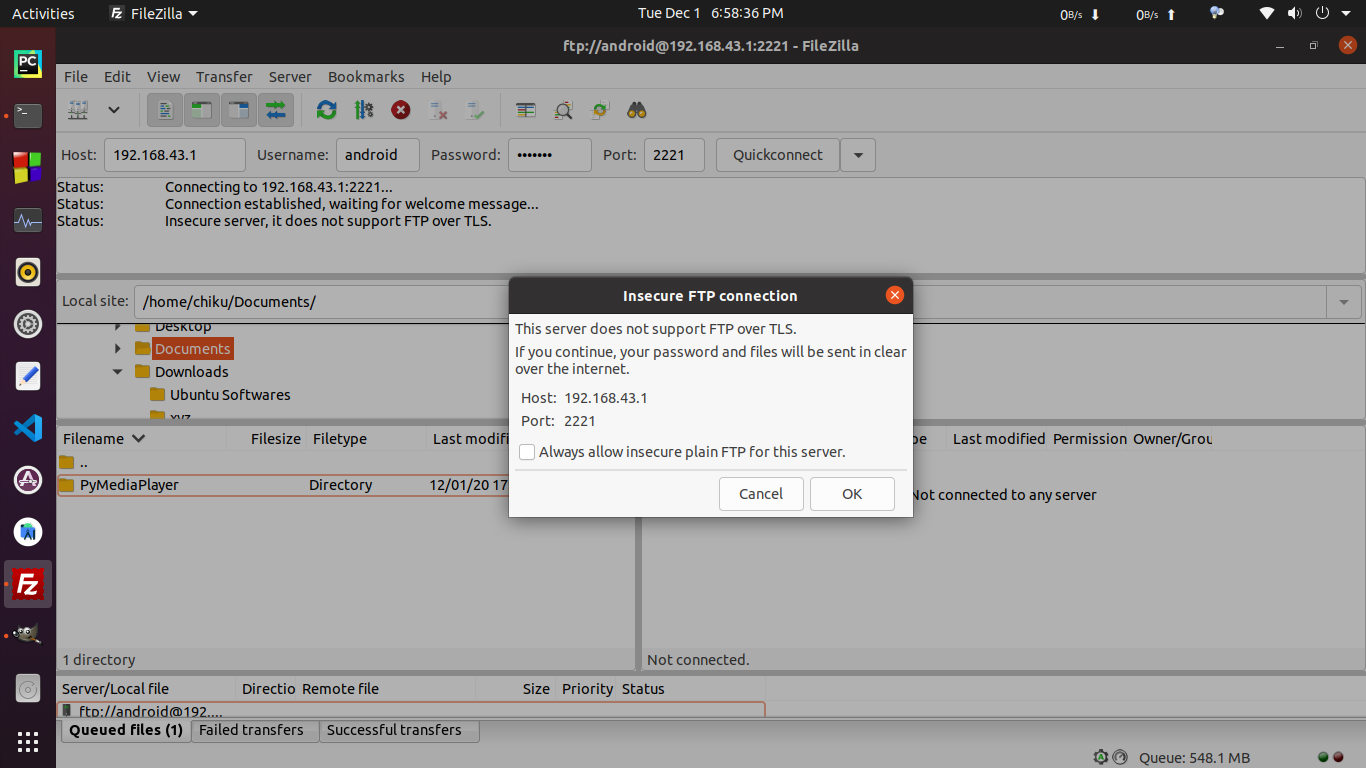
Task: Click Cancel in Insecure FTP dialog
Action: click(x=761, y=494)
